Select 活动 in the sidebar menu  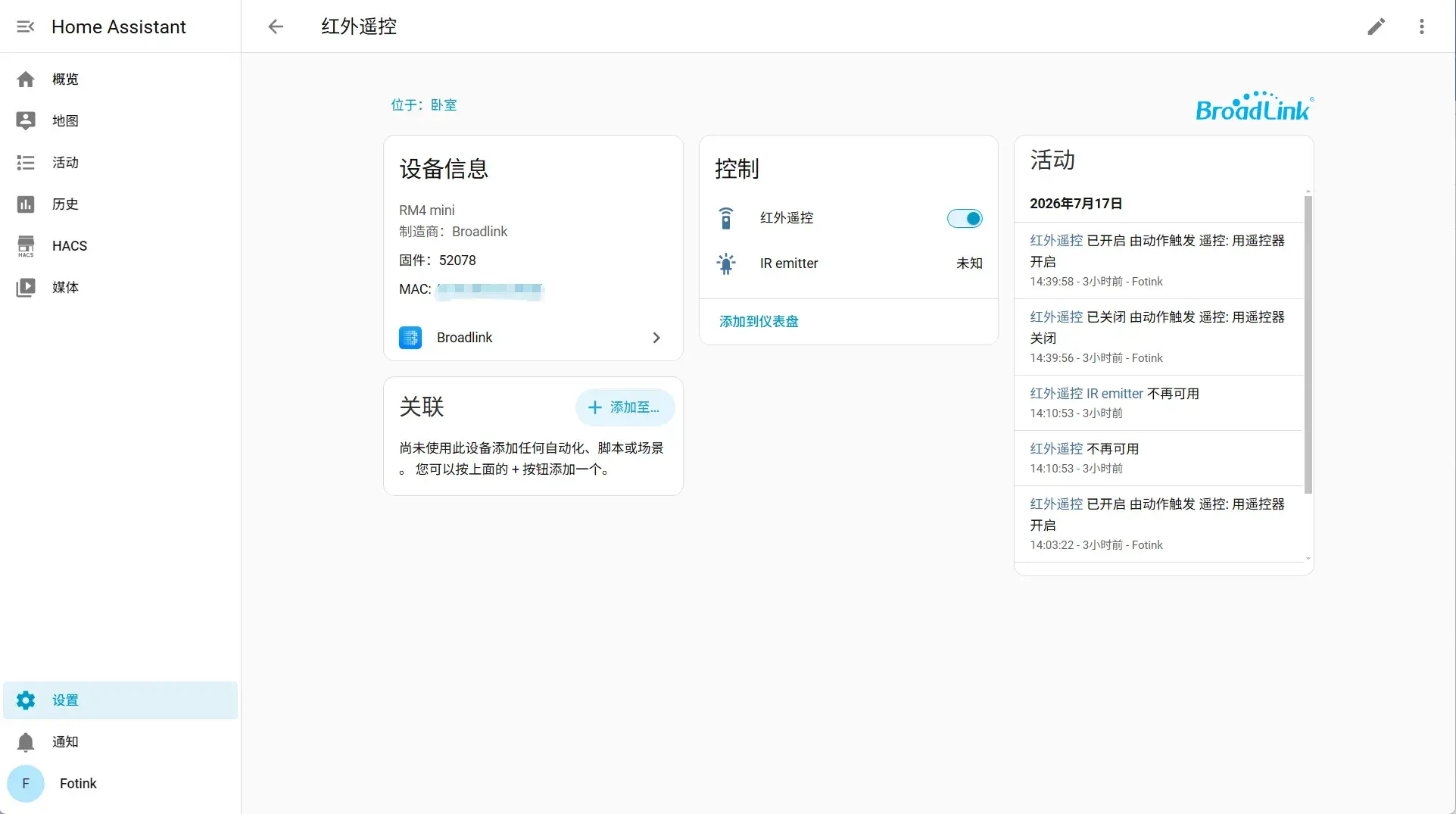[120, 162]
